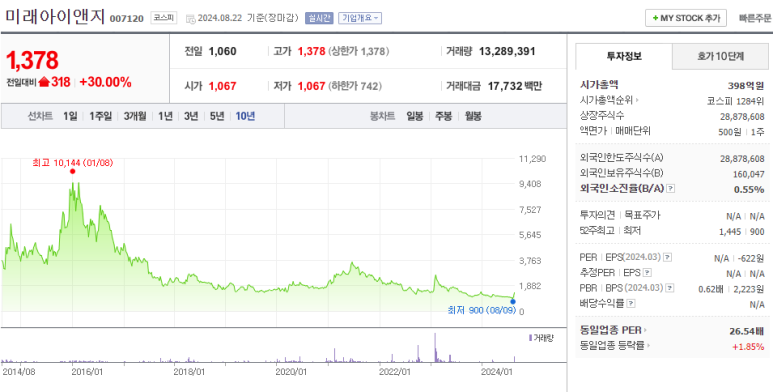Select the 1일 line chart range

tap(70, 117)
